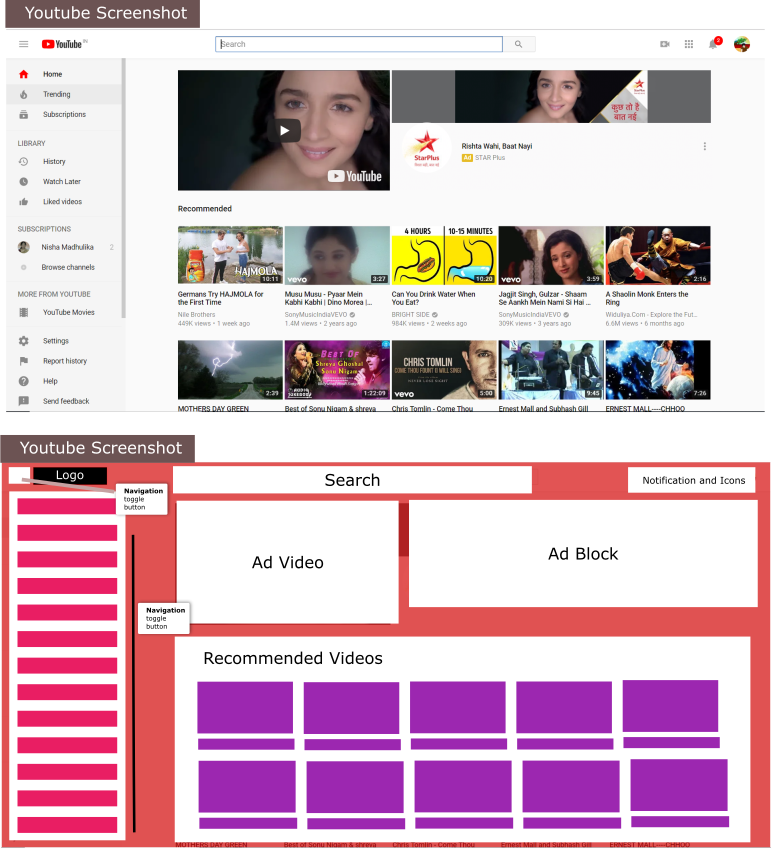Click the Nisha Madhulika channel avatar
772x849 pixels.
click(x=23, y=247)
